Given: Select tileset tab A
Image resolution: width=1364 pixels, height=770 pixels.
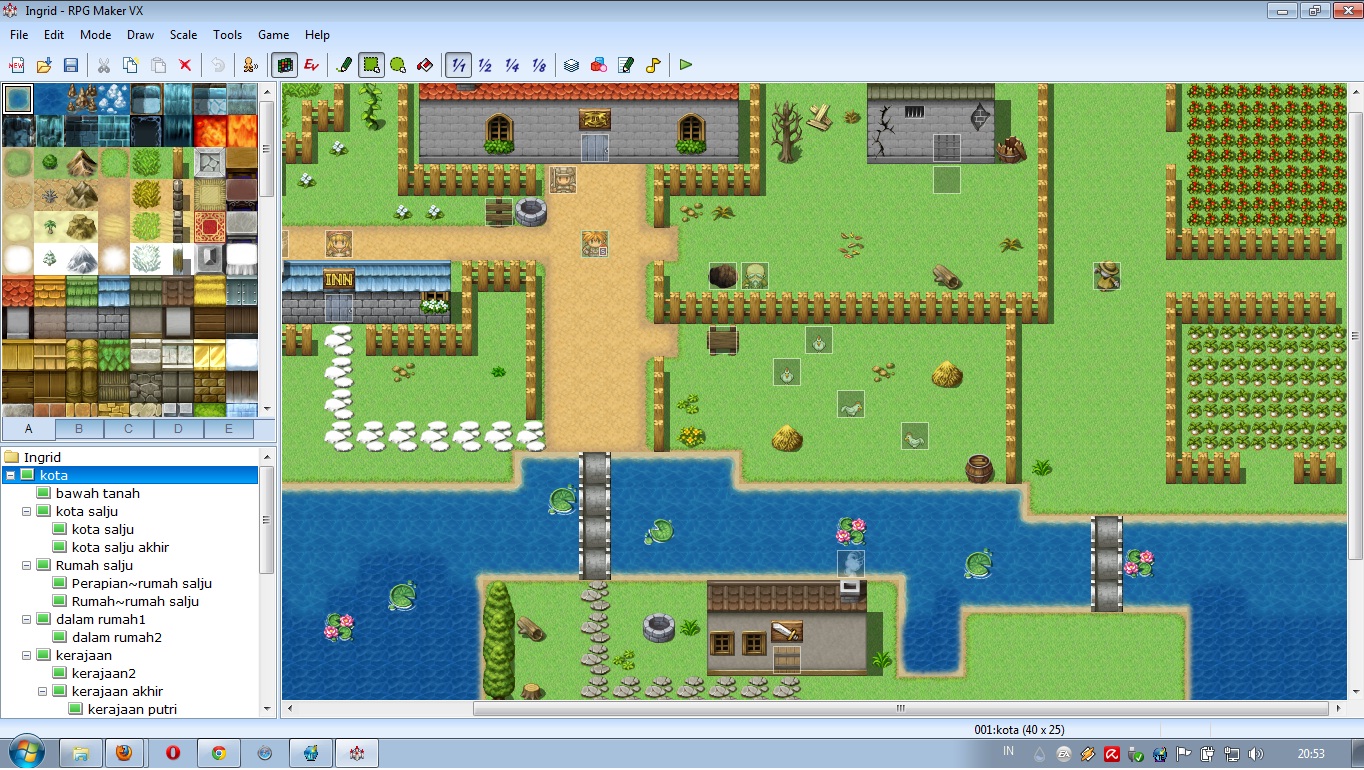Looking at the screenshot, I should (29, 429).
